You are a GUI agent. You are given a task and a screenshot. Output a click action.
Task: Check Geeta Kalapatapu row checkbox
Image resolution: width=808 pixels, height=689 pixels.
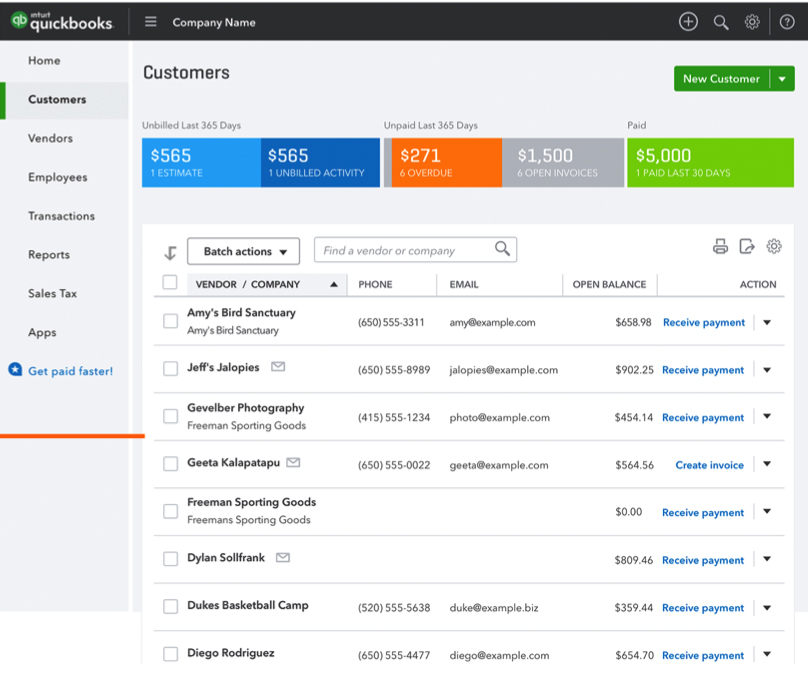171,464
